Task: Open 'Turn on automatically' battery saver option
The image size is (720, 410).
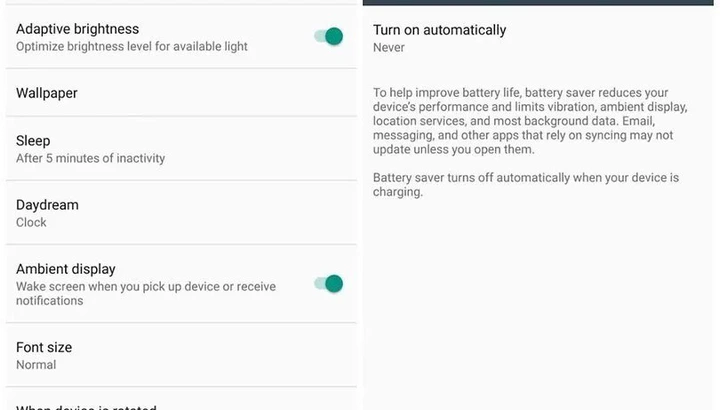Action: coord(538,38)
